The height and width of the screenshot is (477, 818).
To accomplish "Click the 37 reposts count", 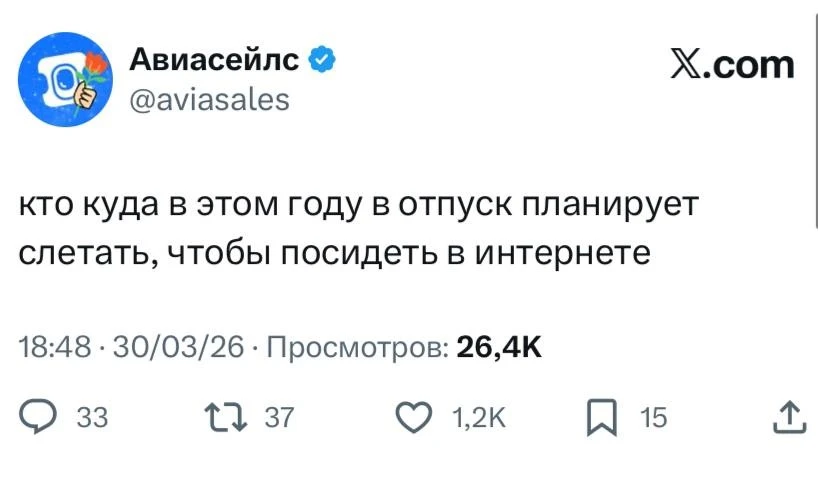I will click(x=279, y=418).
